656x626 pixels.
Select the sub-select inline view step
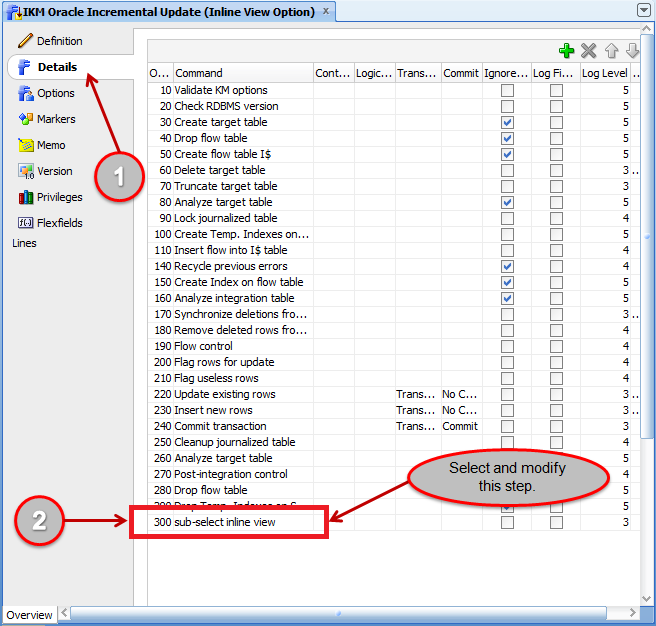tap(224, 522)
